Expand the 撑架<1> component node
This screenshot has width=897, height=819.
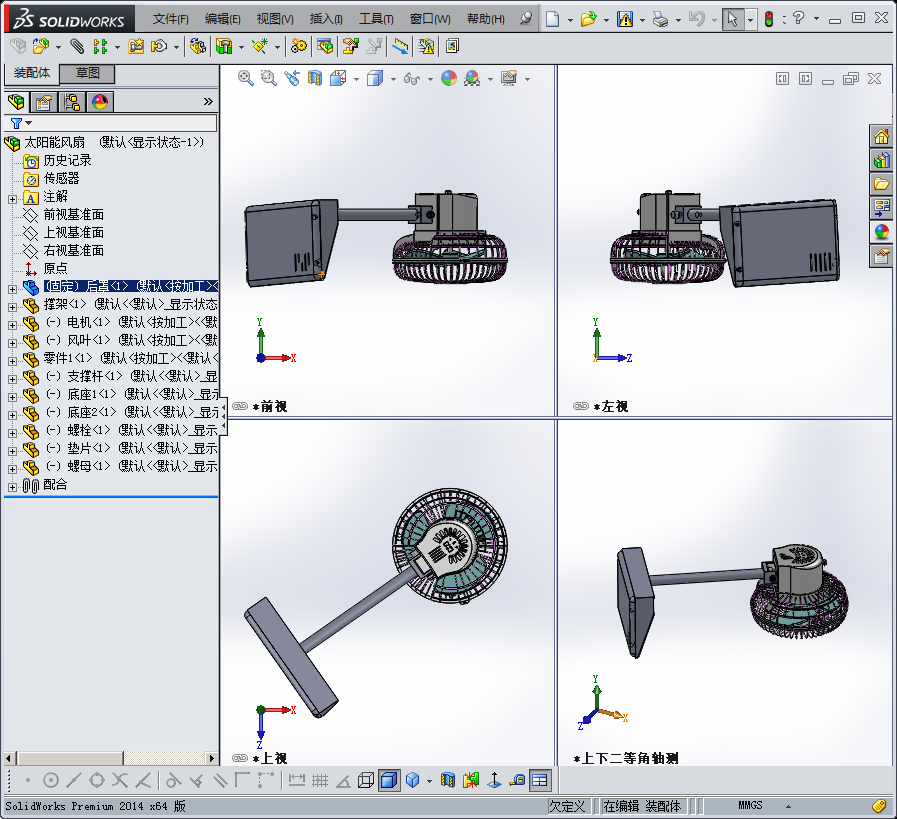pyautogui.click(x=13, y=308)
